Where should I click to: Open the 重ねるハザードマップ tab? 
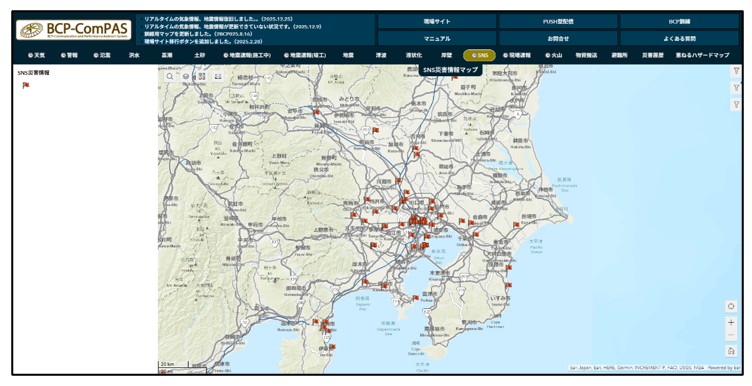click(x=703, y=55)
